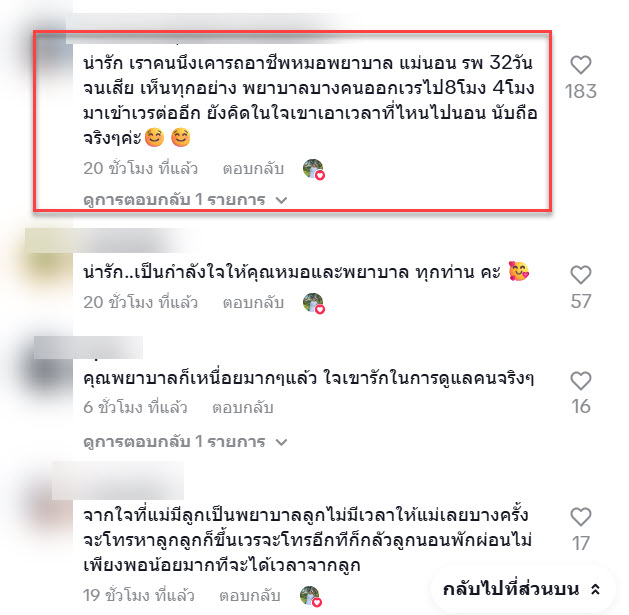
Task: Click creator-liked avatar badge on first comment
Action: [314, 169]
